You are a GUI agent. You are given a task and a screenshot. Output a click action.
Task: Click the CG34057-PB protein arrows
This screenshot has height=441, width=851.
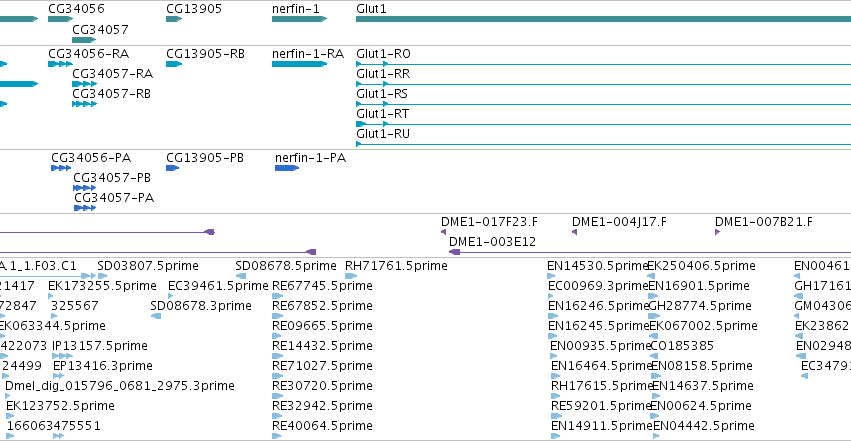[85, 188]
